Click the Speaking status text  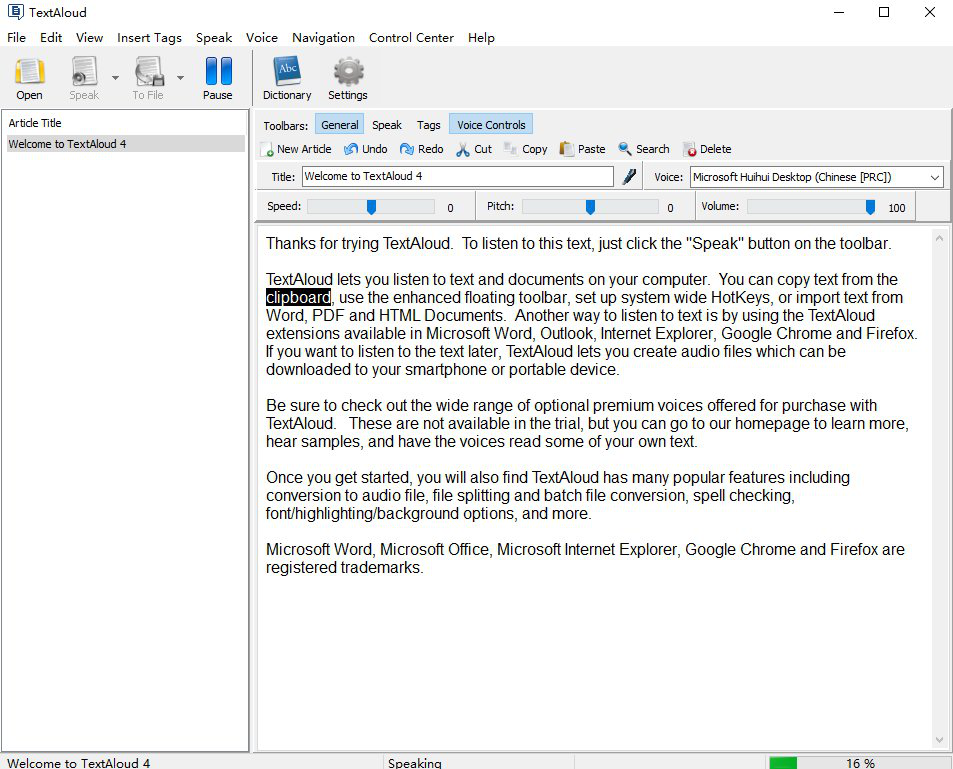415,763
